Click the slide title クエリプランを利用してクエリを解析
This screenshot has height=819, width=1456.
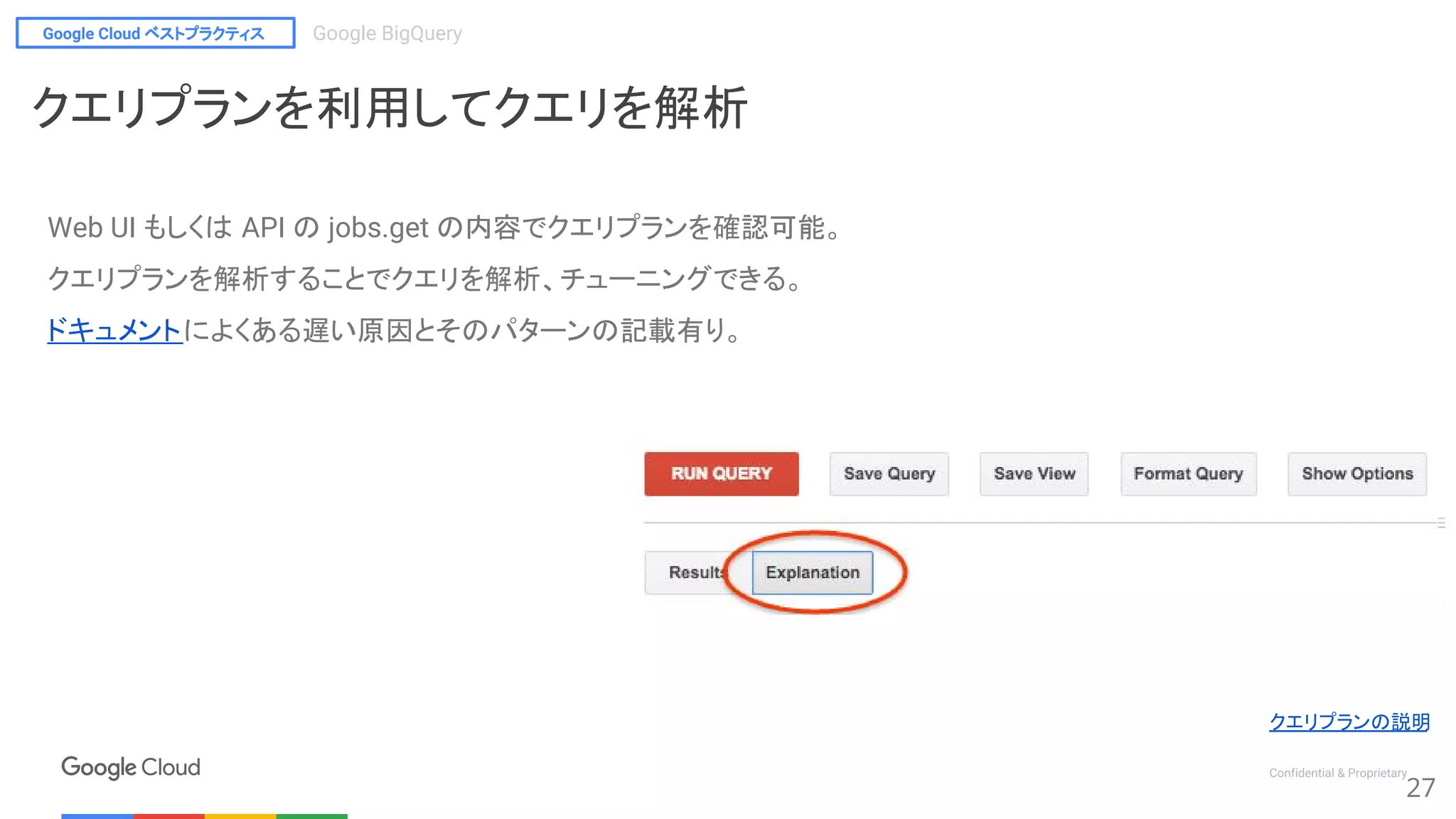pos(390,107)
